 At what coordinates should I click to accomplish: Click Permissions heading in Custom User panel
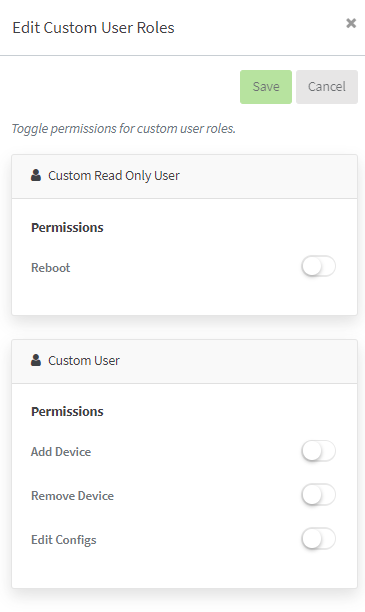(x=67, y=412)
